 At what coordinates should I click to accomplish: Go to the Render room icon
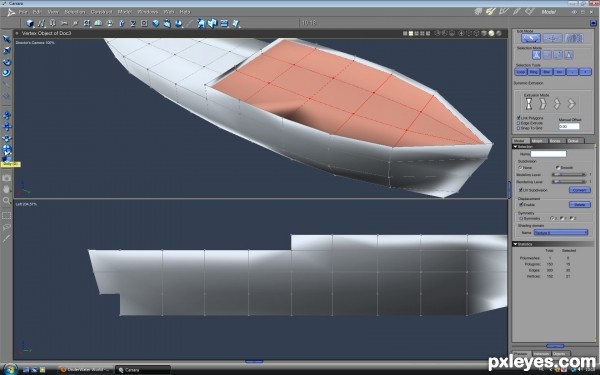[530, 12]
